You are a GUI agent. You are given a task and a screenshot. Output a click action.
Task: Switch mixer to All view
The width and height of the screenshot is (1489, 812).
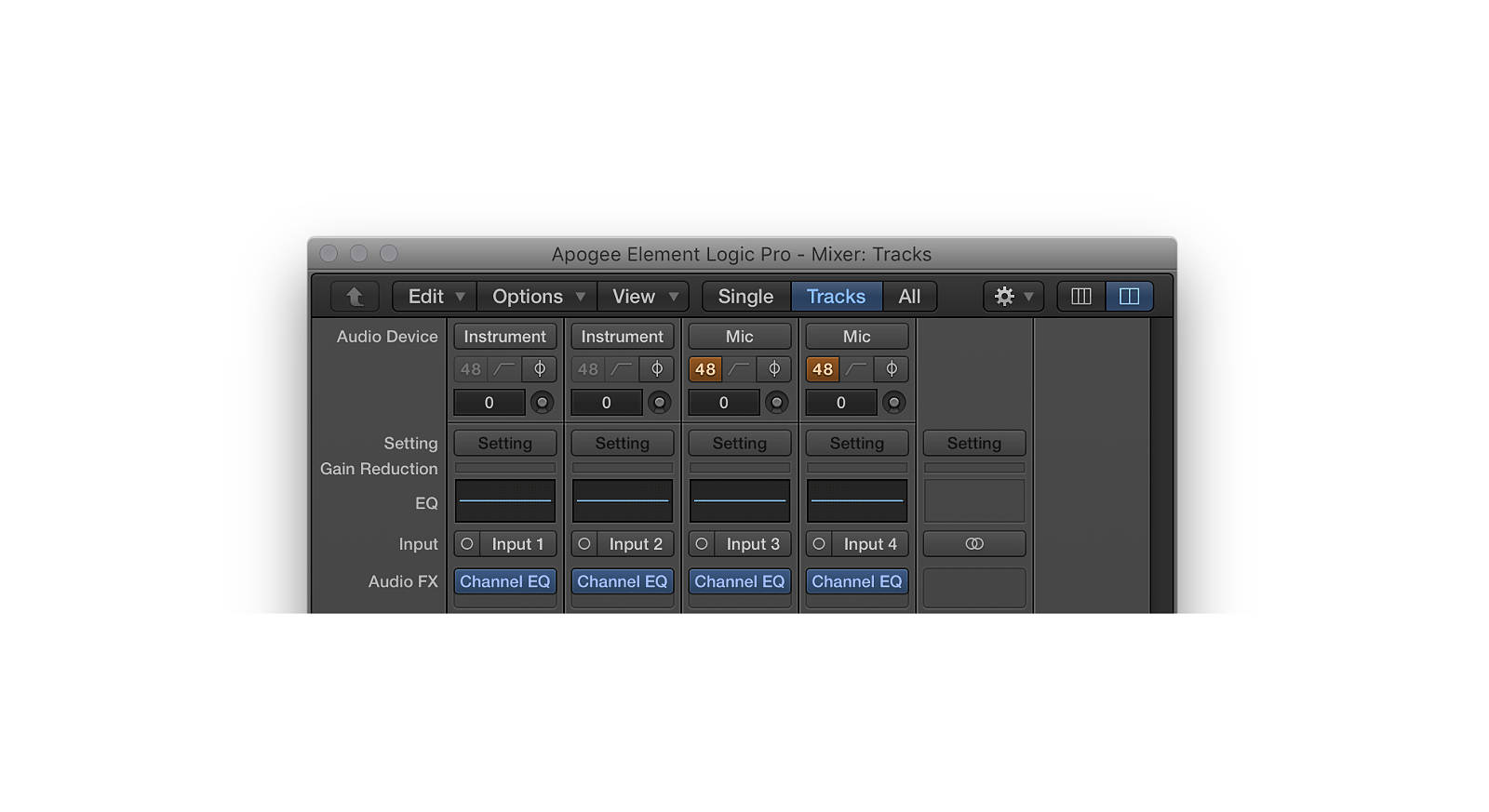[909, 297]
